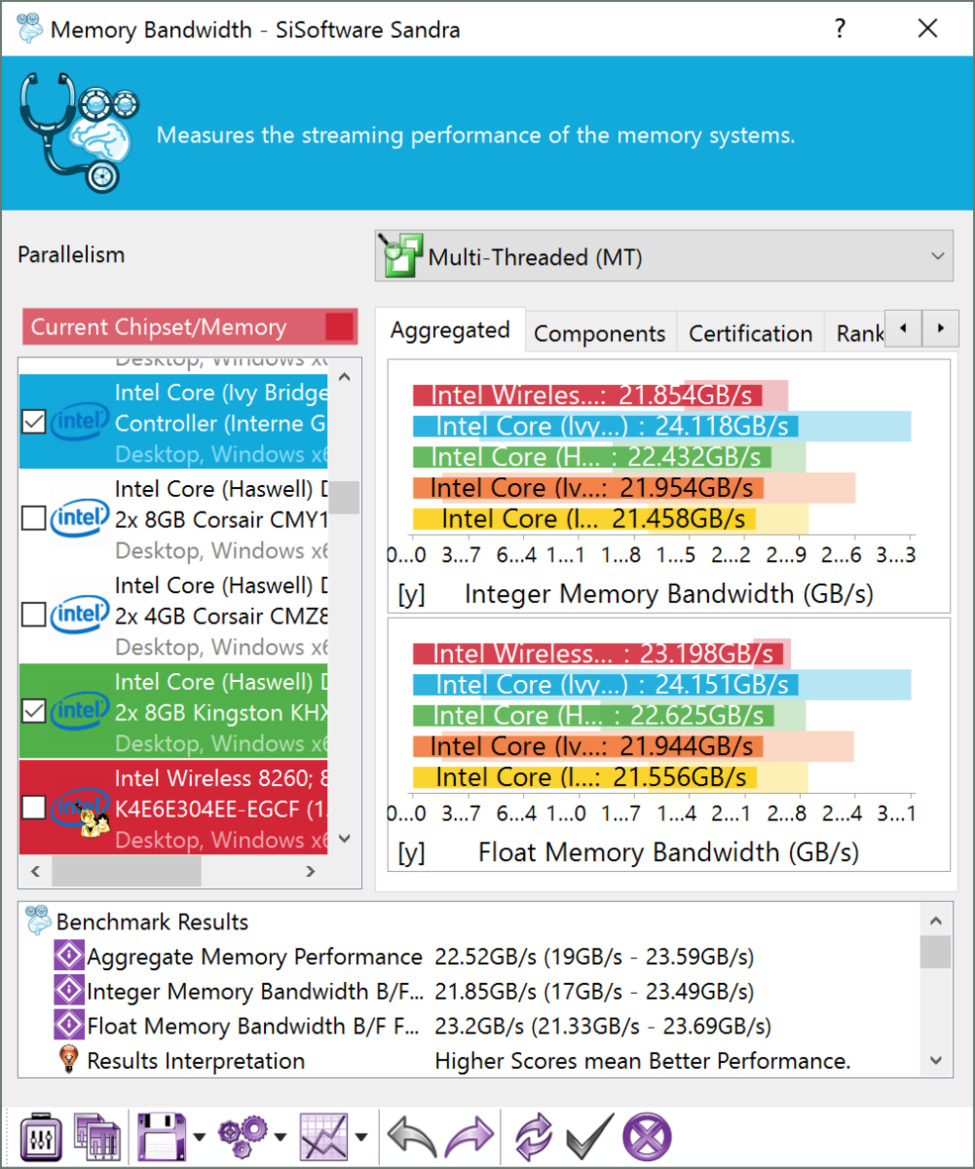
Task: Click the value '22.52GB/s (19GB/s - 23.59GB/s)'
Action: tap(594, 957)
